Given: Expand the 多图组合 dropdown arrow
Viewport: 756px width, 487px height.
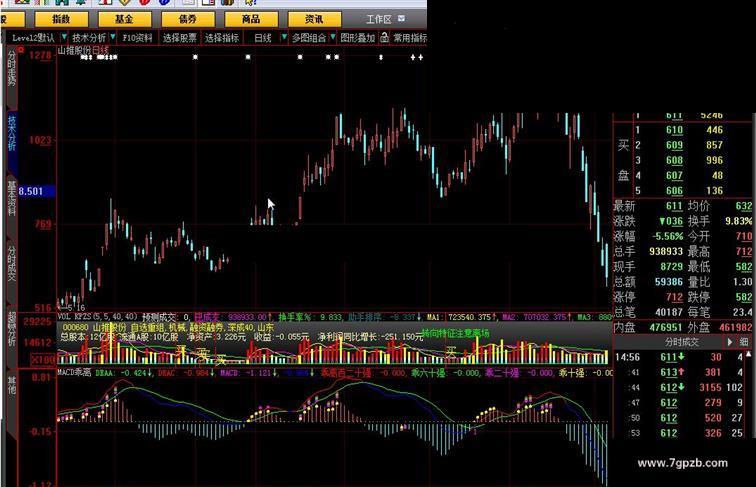Looking at the screenshot, I should pos(333,37).
